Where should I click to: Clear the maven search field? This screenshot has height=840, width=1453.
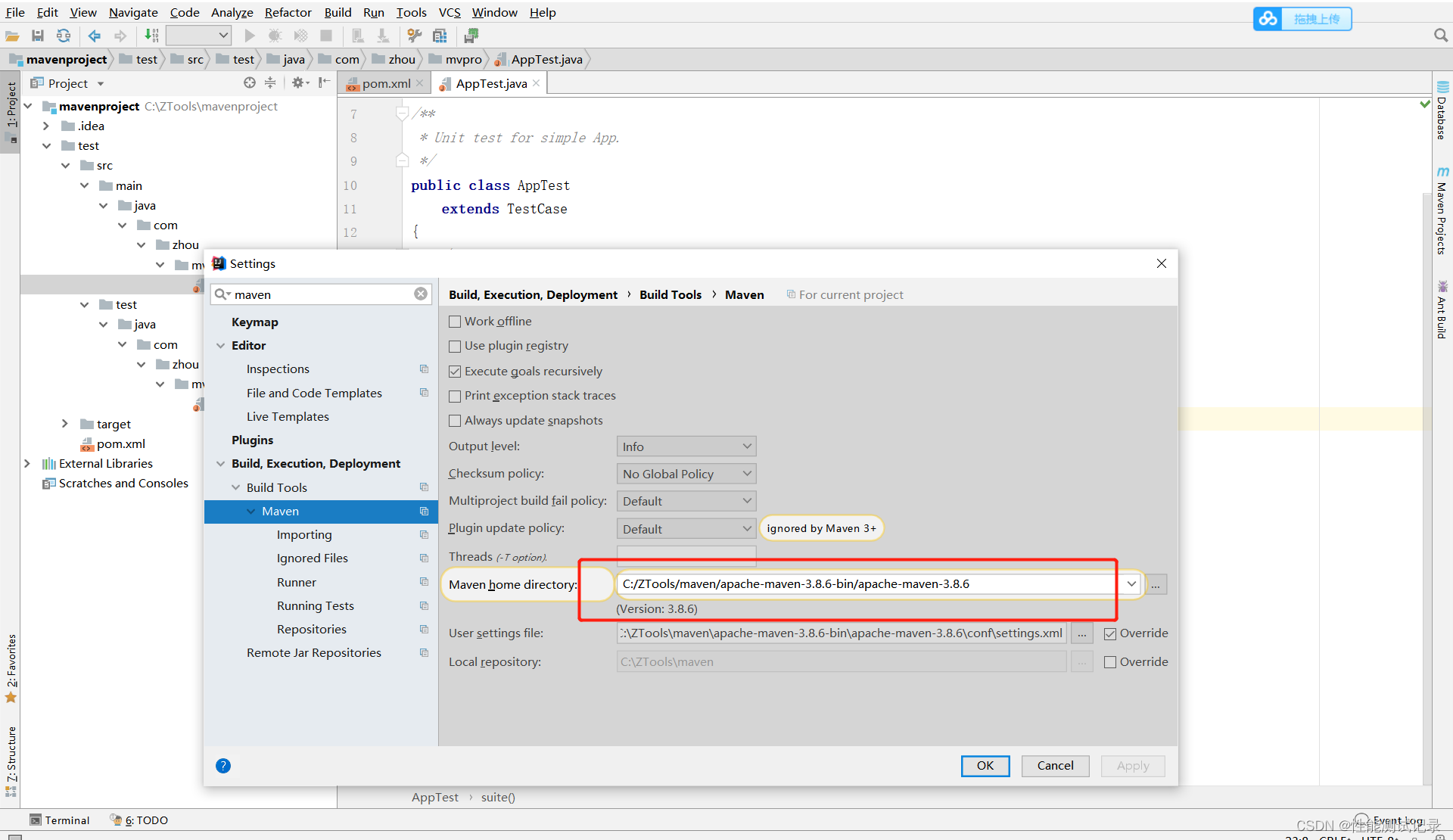[421, 294]
